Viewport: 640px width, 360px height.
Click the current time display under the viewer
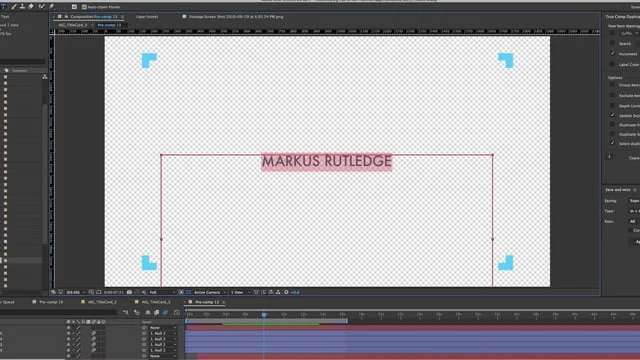113,292
